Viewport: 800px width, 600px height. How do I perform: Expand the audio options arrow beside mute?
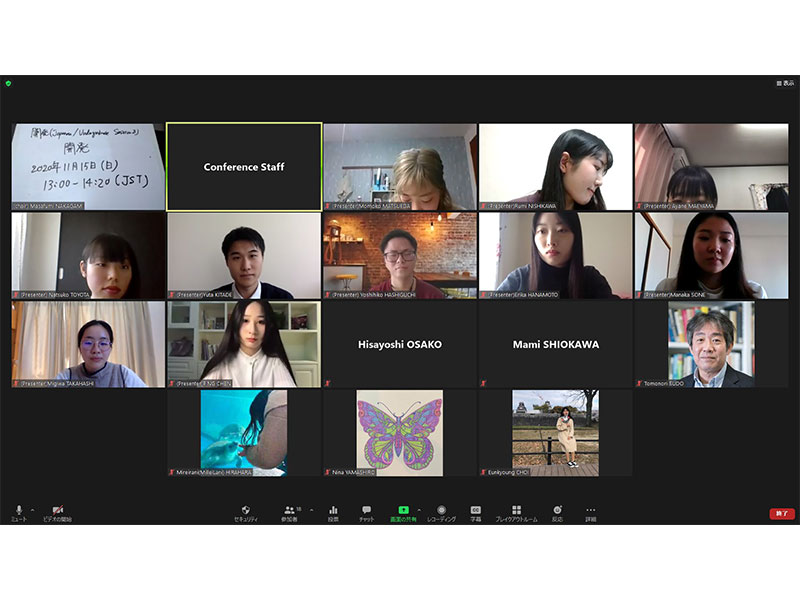click(32, 509)
